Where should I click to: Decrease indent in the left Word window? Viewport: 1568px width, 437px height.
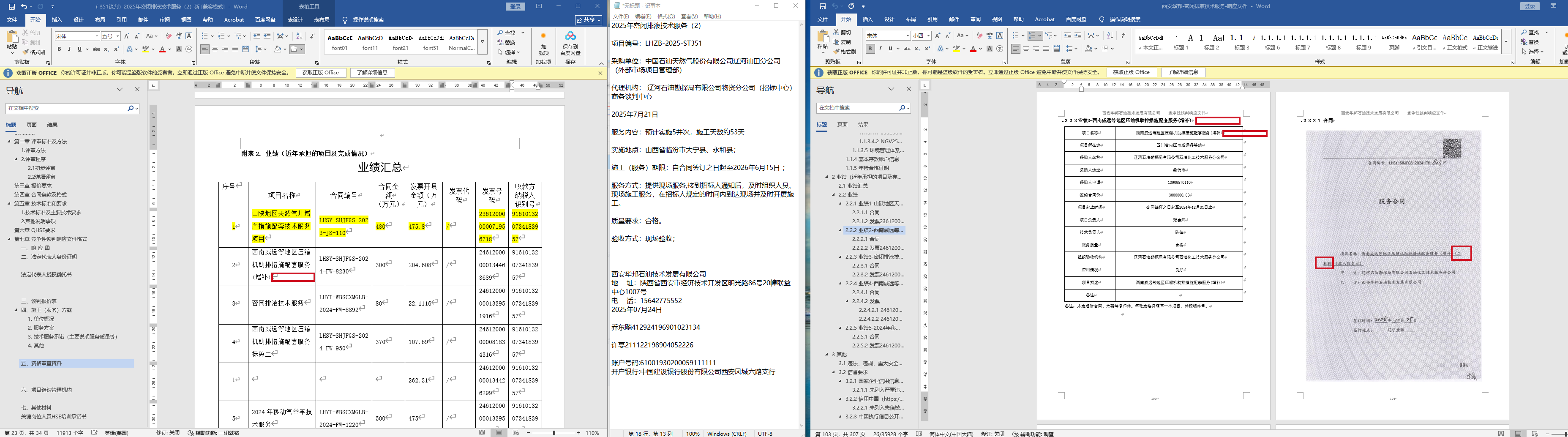pyautogui.click(x=257, y=36)
